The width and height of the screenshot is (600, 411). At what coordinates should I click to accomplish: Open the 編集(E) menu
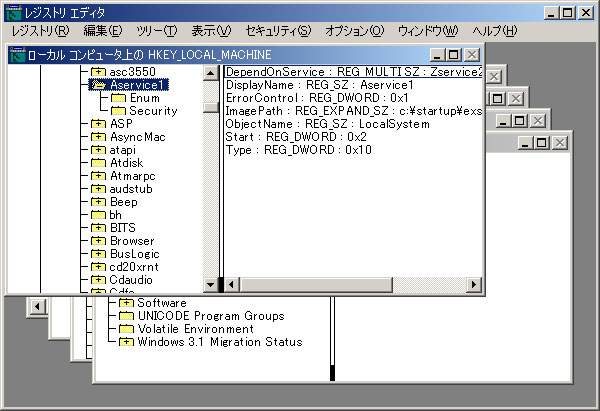pos(103,31)
